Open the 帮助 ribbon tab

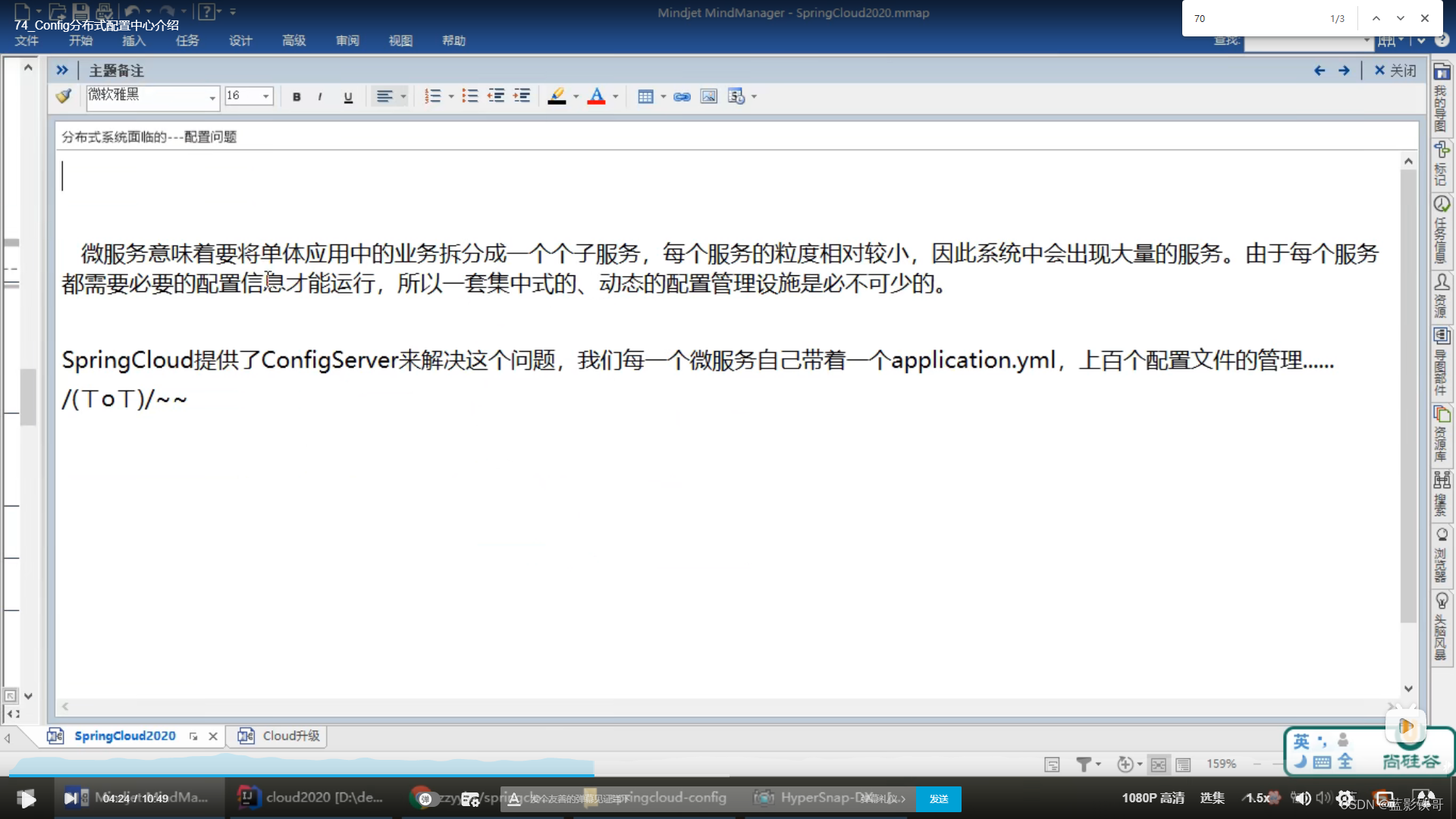454,41
